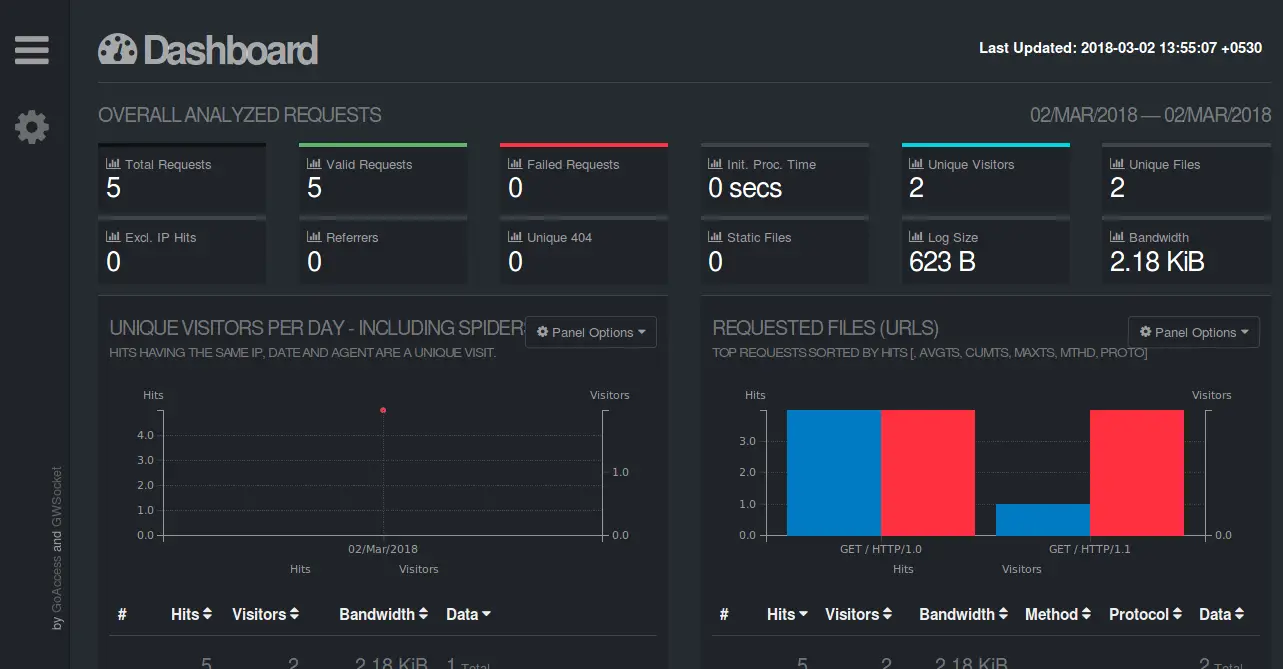Image resolution: width=1283 pixels, height=669 pixels.
Task: Click chart icon beside Valid Requests
Action: tap(314, 164)
